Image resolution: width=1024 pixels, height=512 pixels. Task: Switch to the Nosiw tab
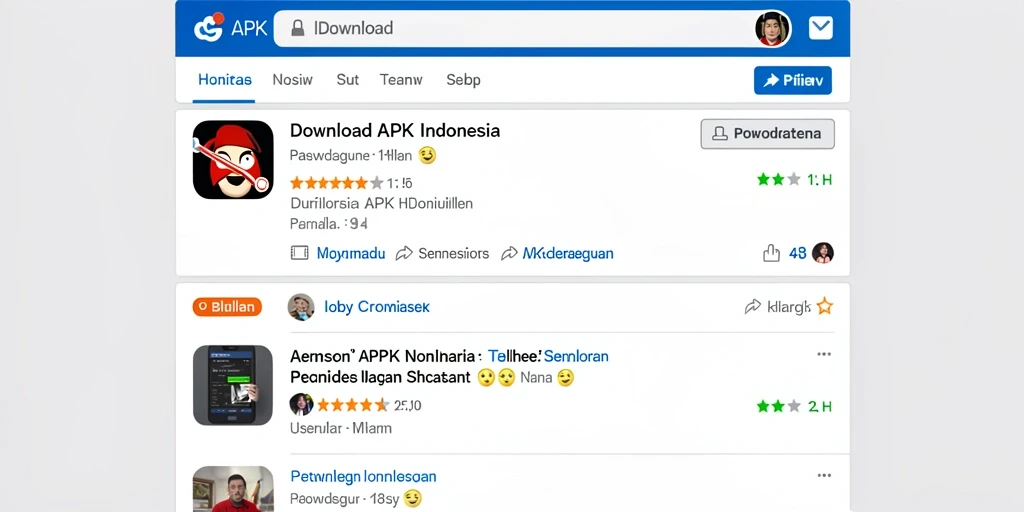click(x=293, y=80)
